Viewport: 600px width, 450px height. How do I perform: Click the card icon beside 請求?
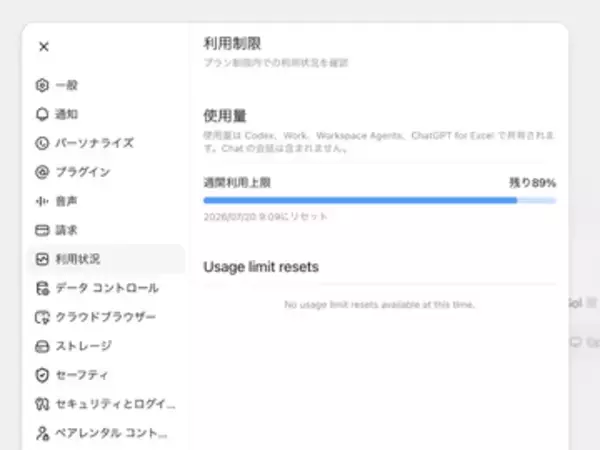point(42,230)
